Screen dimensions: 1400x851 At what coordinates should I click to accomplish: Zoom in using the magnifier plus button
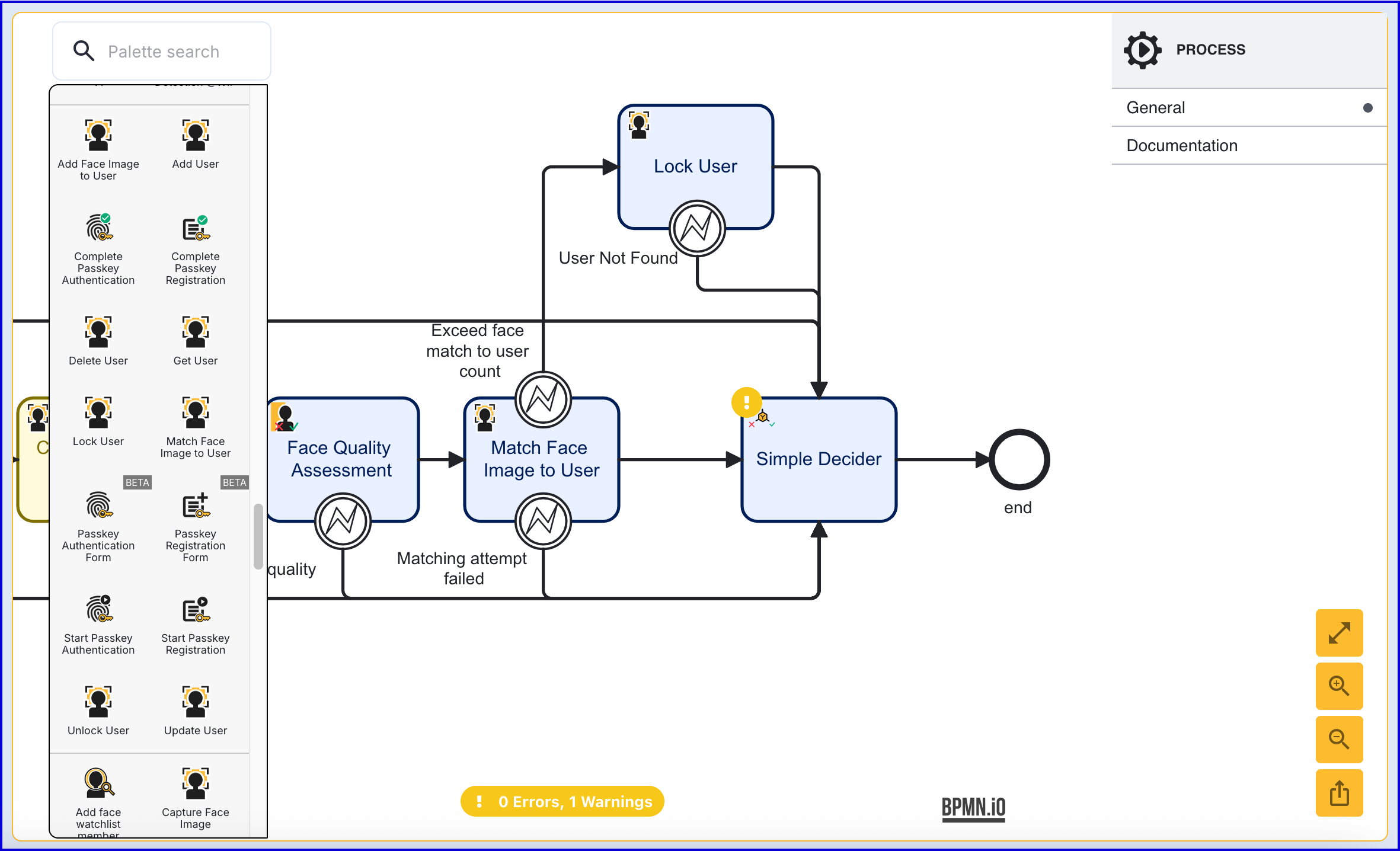click(1339, 686)
